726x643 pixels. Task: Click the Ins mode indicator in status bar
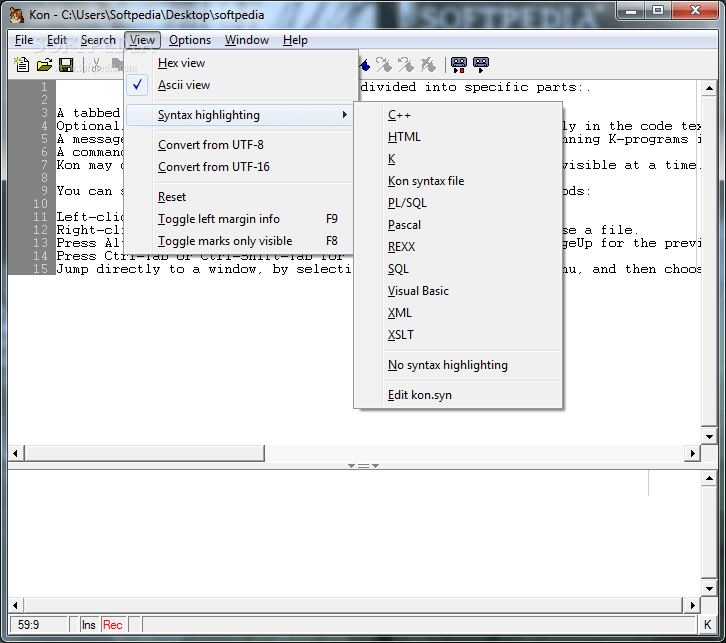[88, 625]
